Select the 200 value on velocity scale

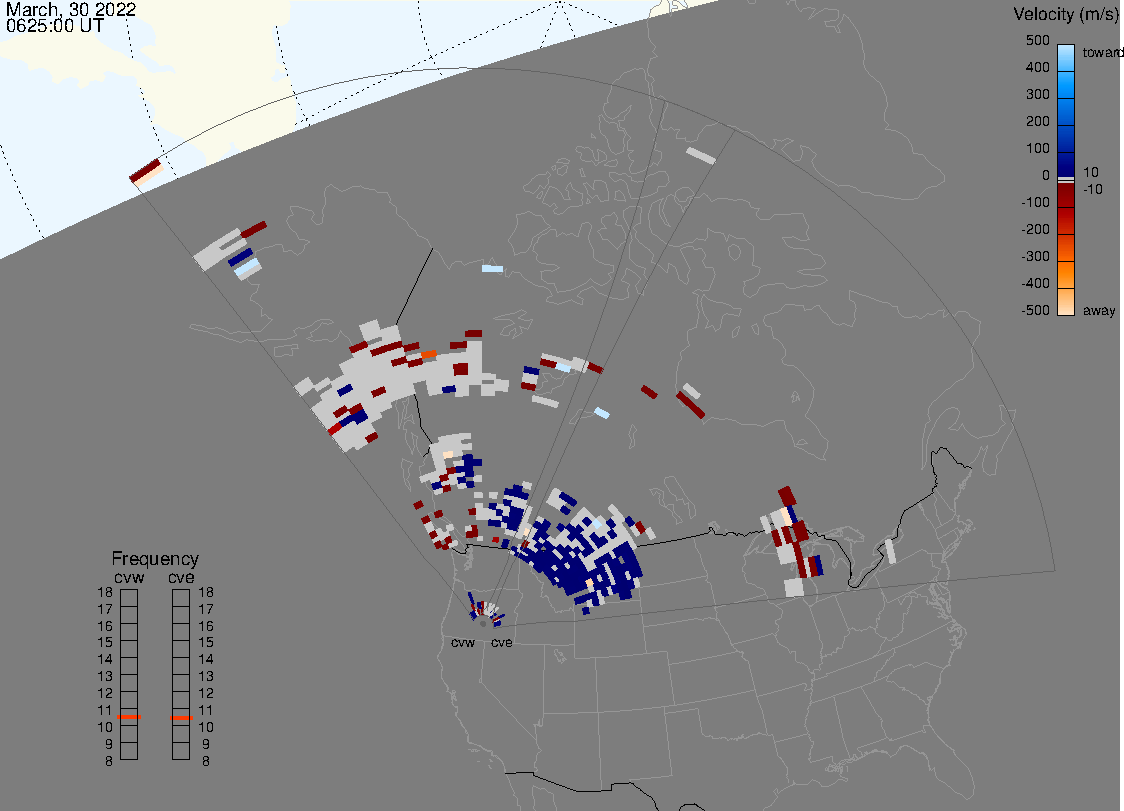1037,121
